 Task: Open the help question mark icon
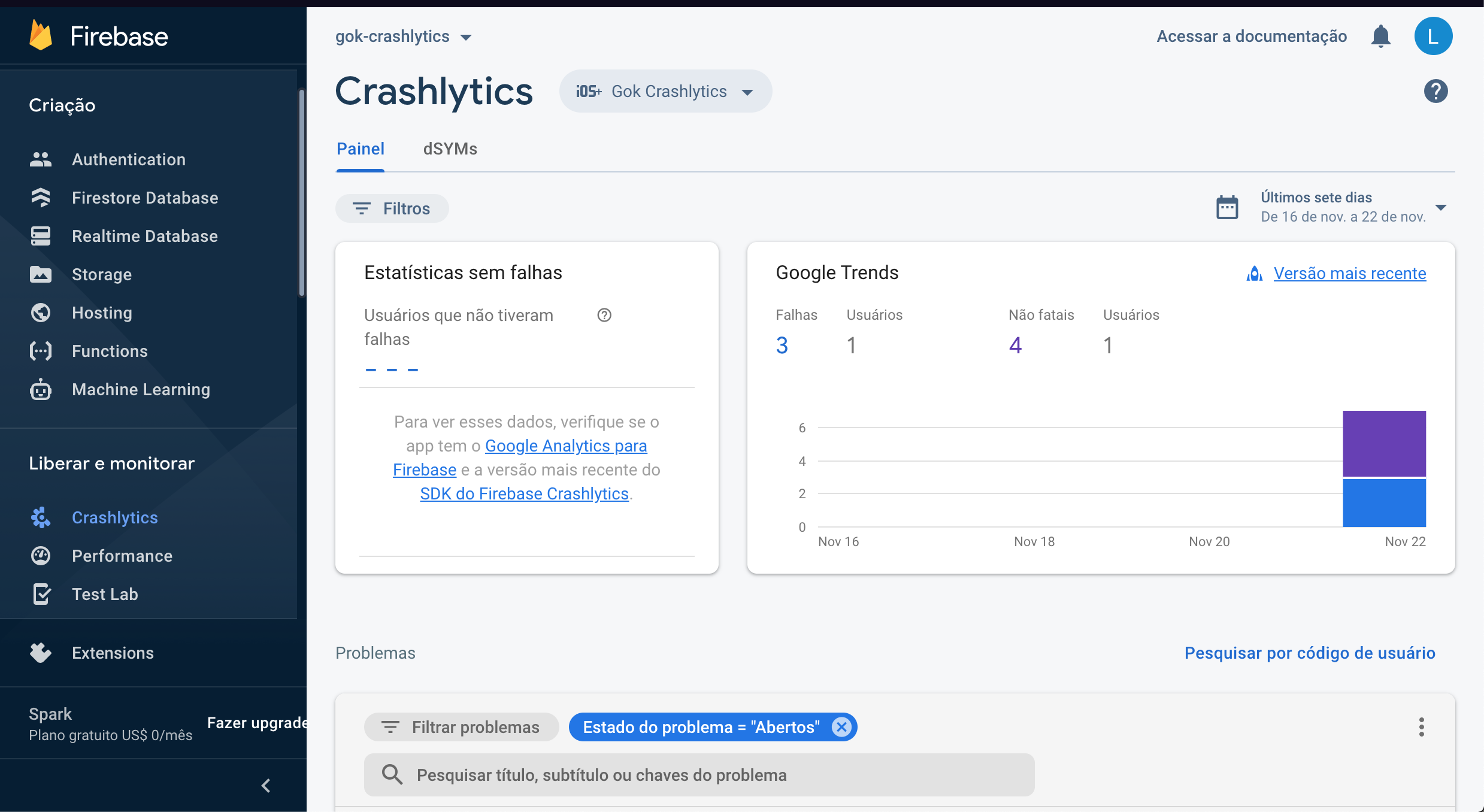point(1435,91)
